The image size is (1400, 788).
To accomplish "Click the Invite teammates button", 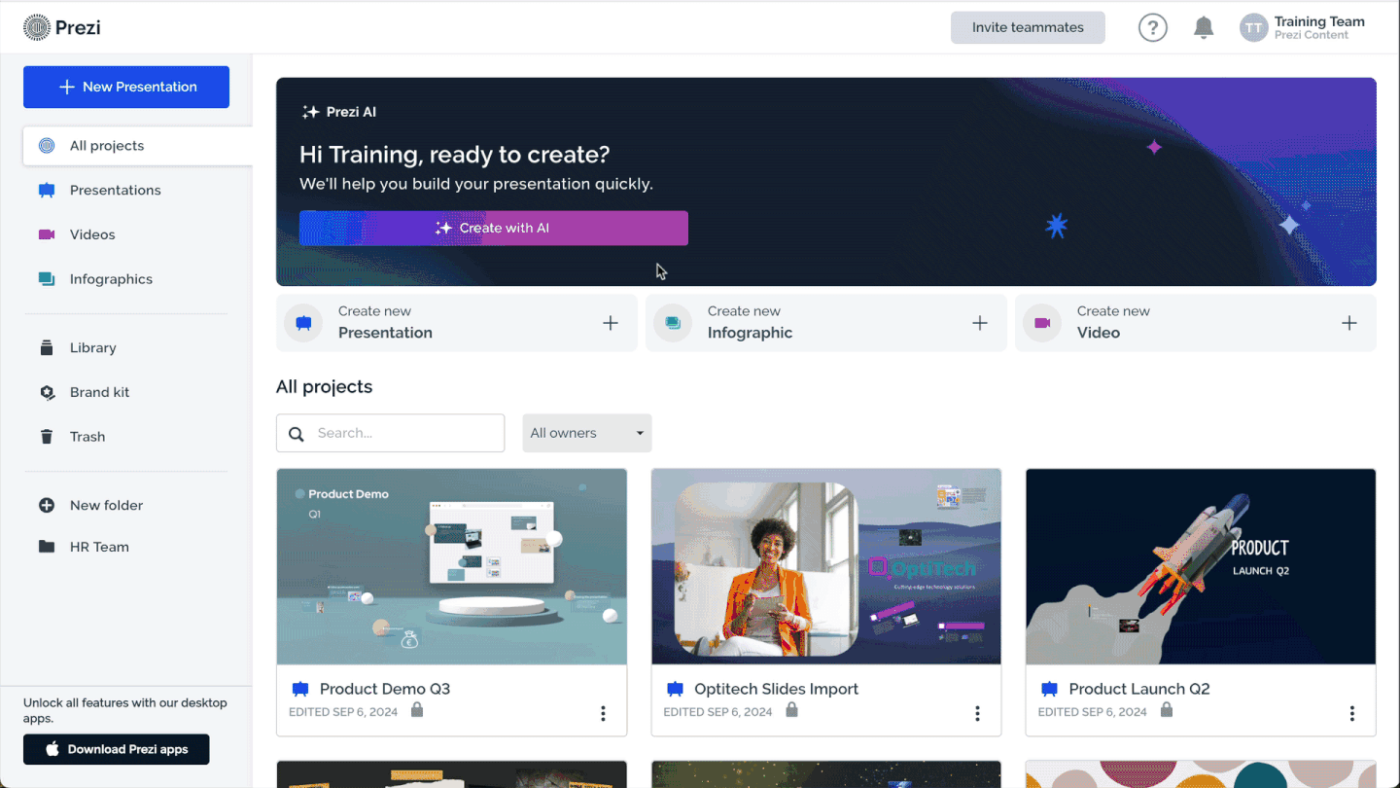I will pos(1028,28).
